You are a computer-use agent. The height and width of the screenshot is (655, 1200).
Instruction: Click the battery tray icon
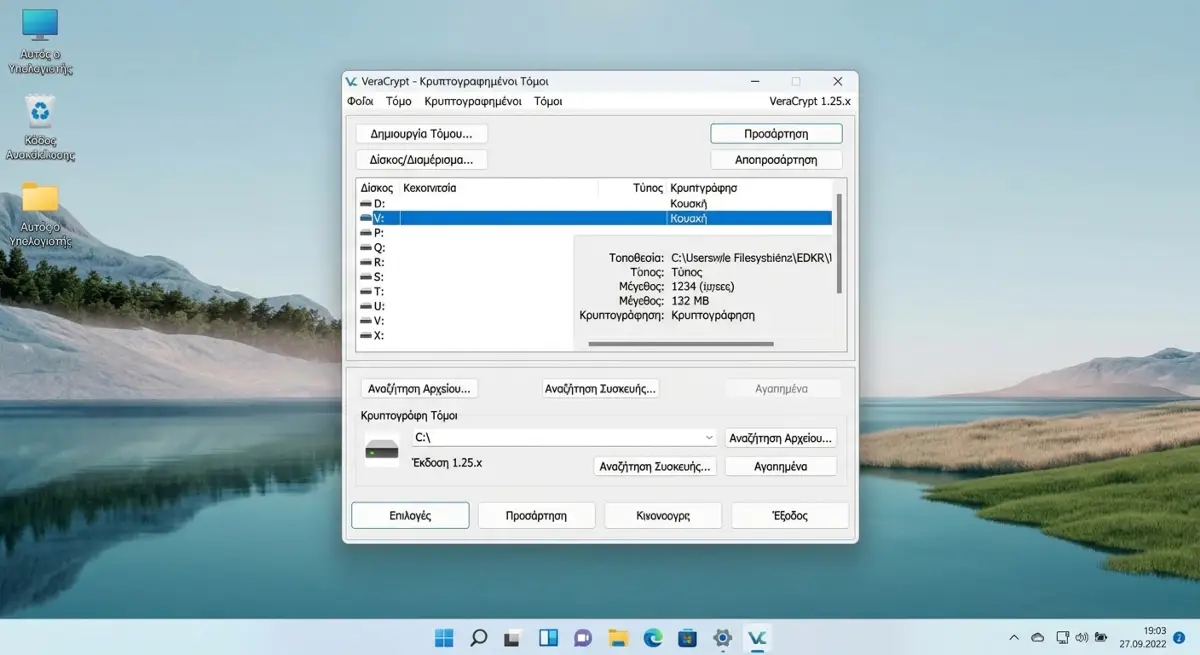(1102, 637)
